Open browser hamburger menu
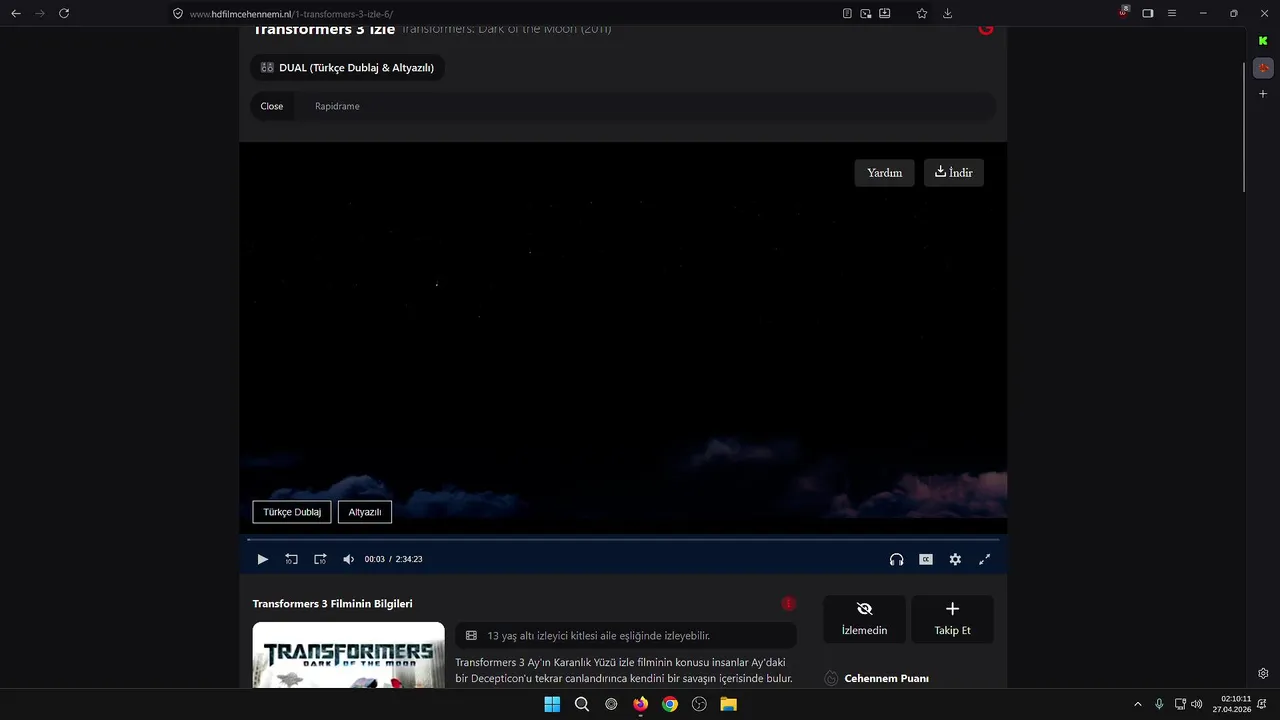The width and height of the screenshot is (1280, 720). click(x=1172, y=13)
